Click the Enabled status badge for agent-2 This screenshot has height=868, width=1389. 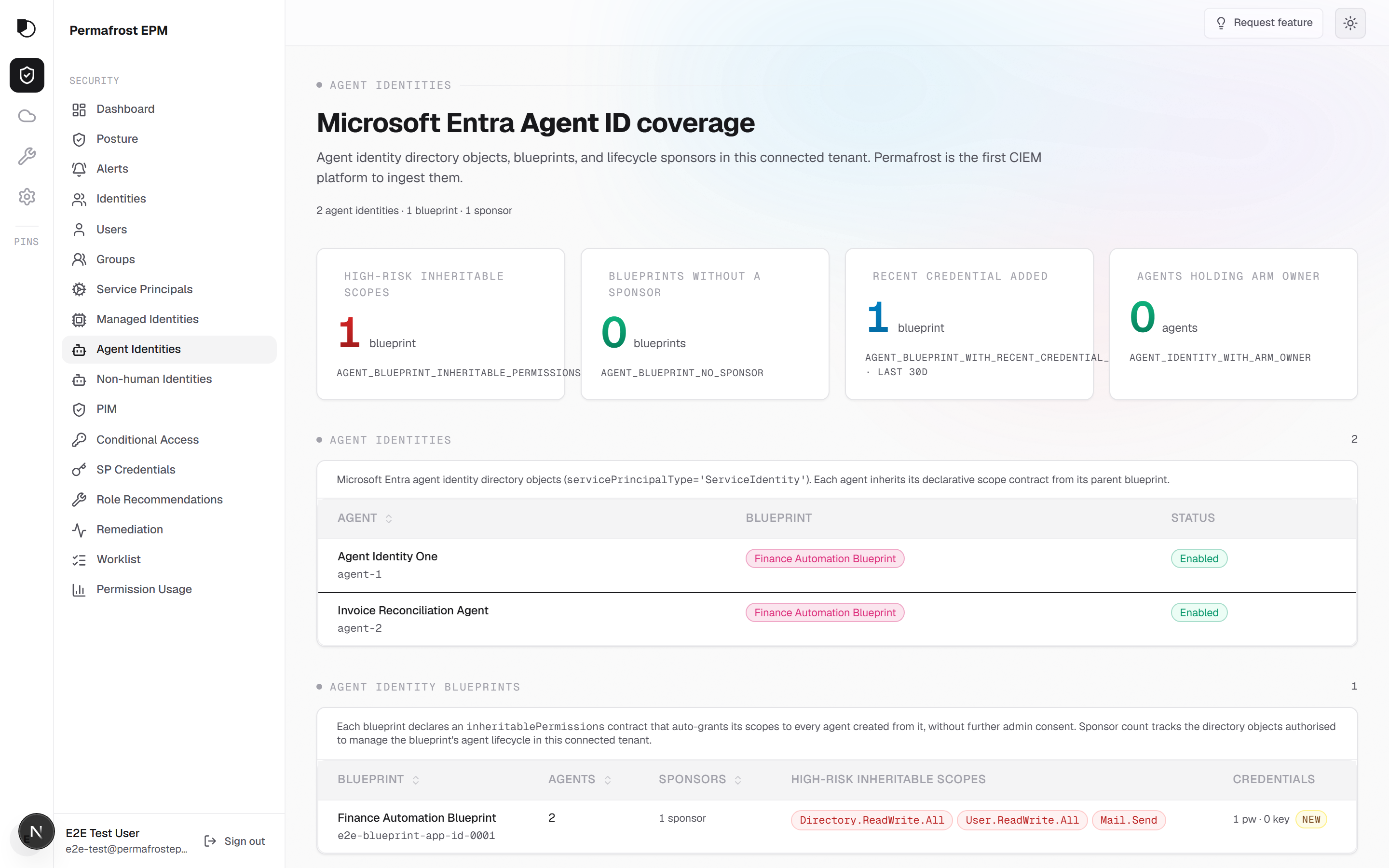(1199, 612)
